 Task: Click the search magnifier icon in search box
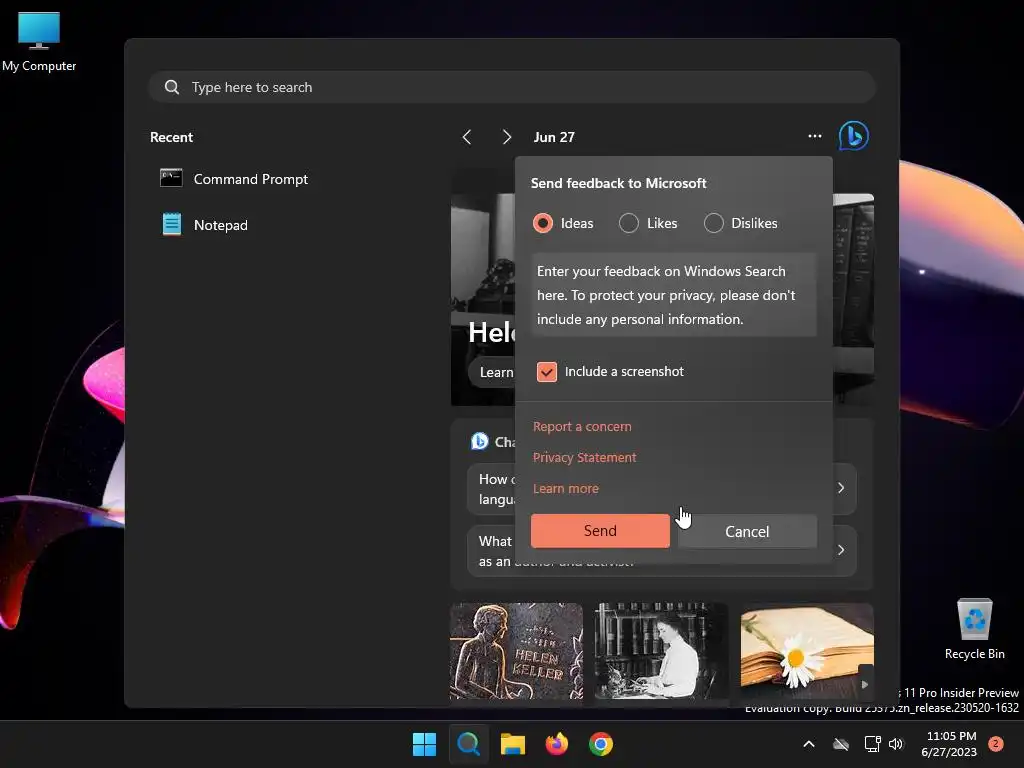172,87
